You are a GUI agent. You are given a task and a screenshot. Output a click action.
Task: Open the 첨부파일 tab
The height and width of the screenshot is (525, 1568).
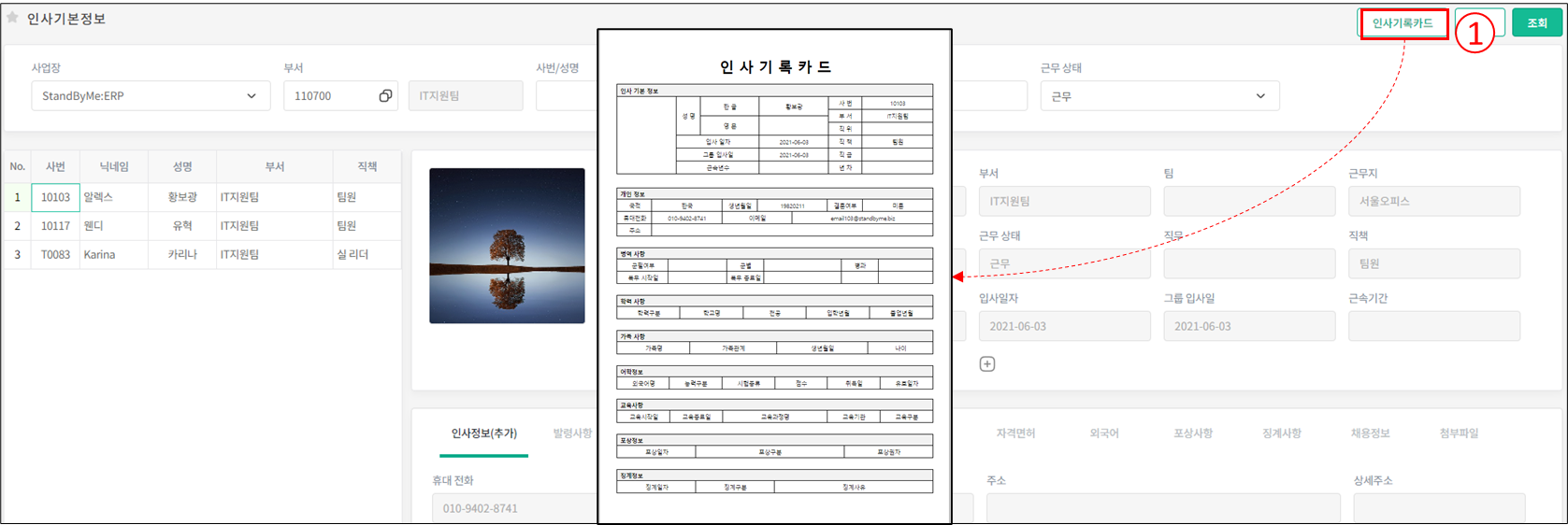pos(1459,433)
